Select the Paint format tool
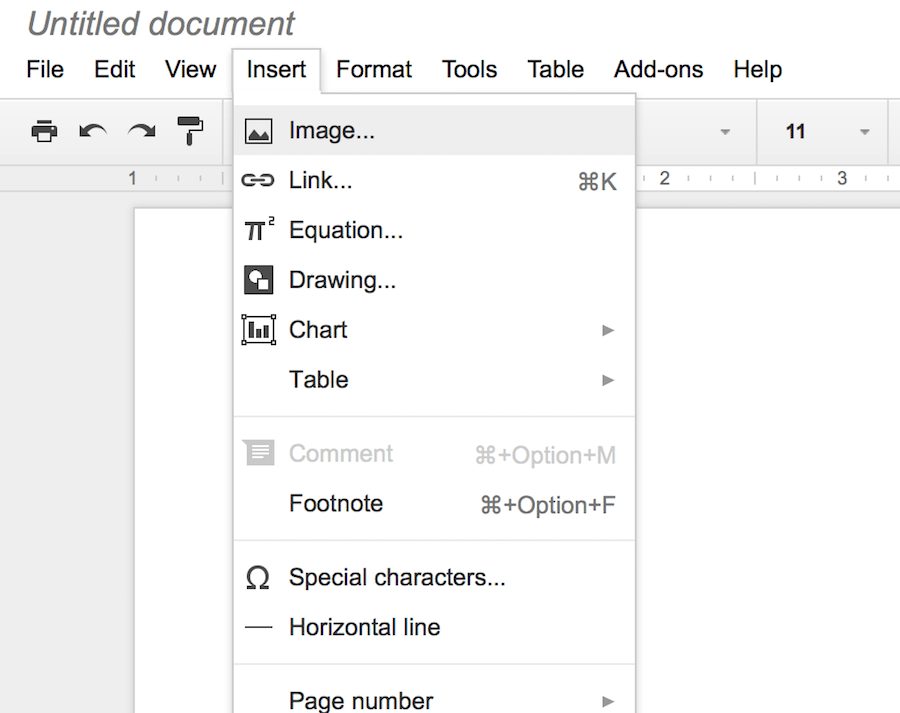 point(189,131)
